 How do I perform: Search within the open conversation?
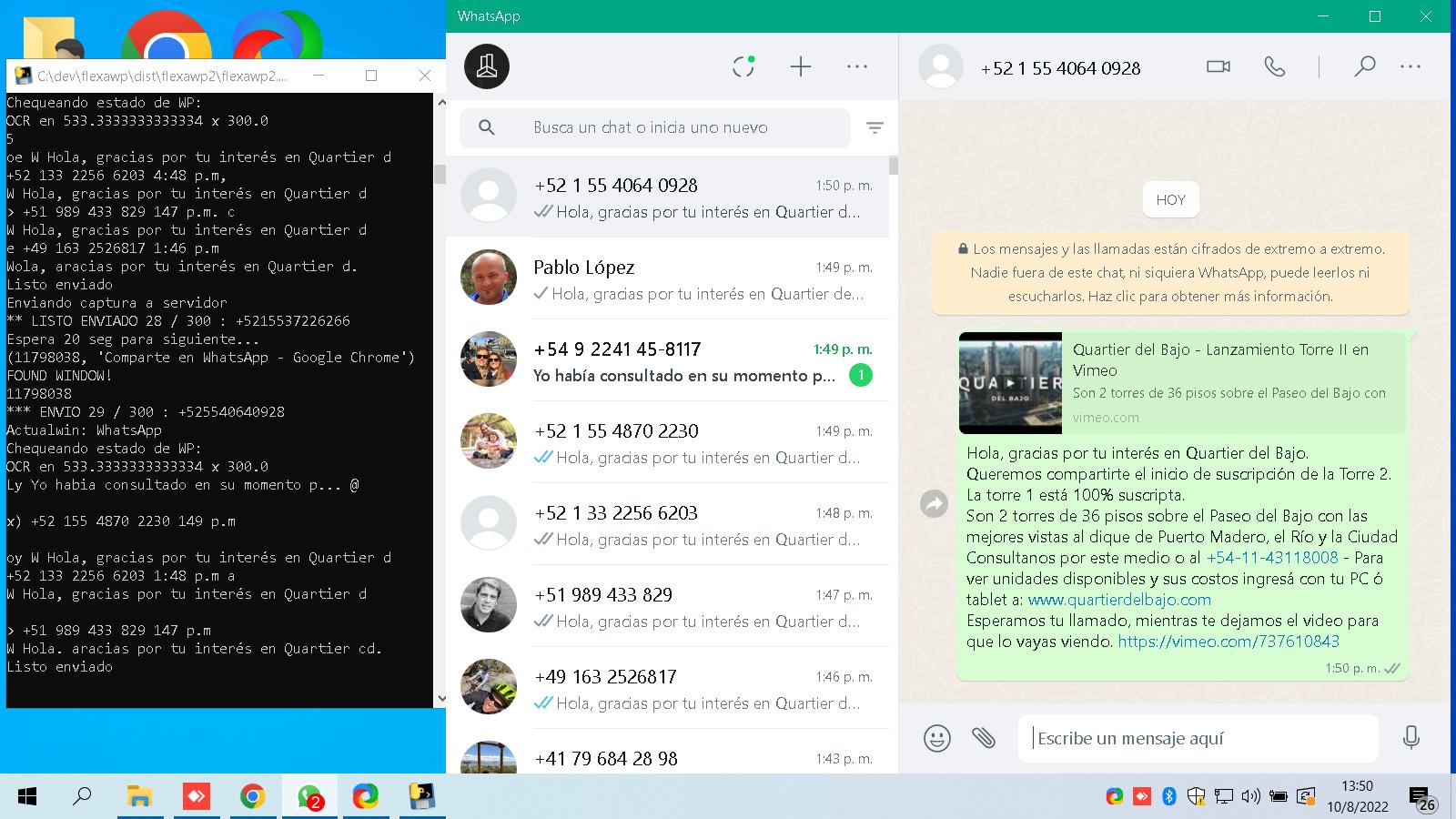click(x=1364, y=66)
